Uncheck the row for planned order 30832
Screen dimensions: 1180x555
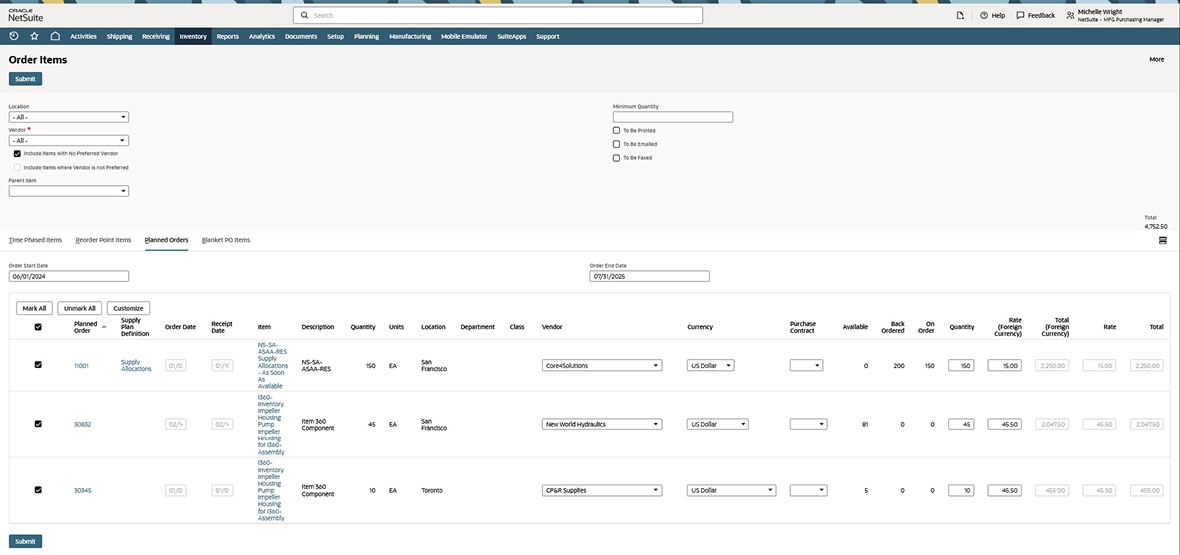(38, 424)
